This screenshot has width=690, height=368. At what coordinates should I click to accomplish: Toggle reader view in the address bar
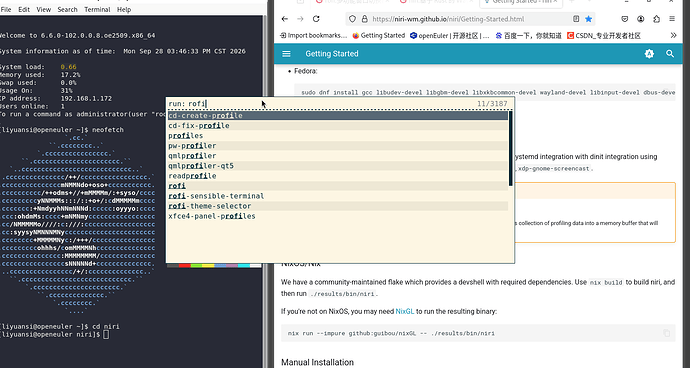pos(576,19)
